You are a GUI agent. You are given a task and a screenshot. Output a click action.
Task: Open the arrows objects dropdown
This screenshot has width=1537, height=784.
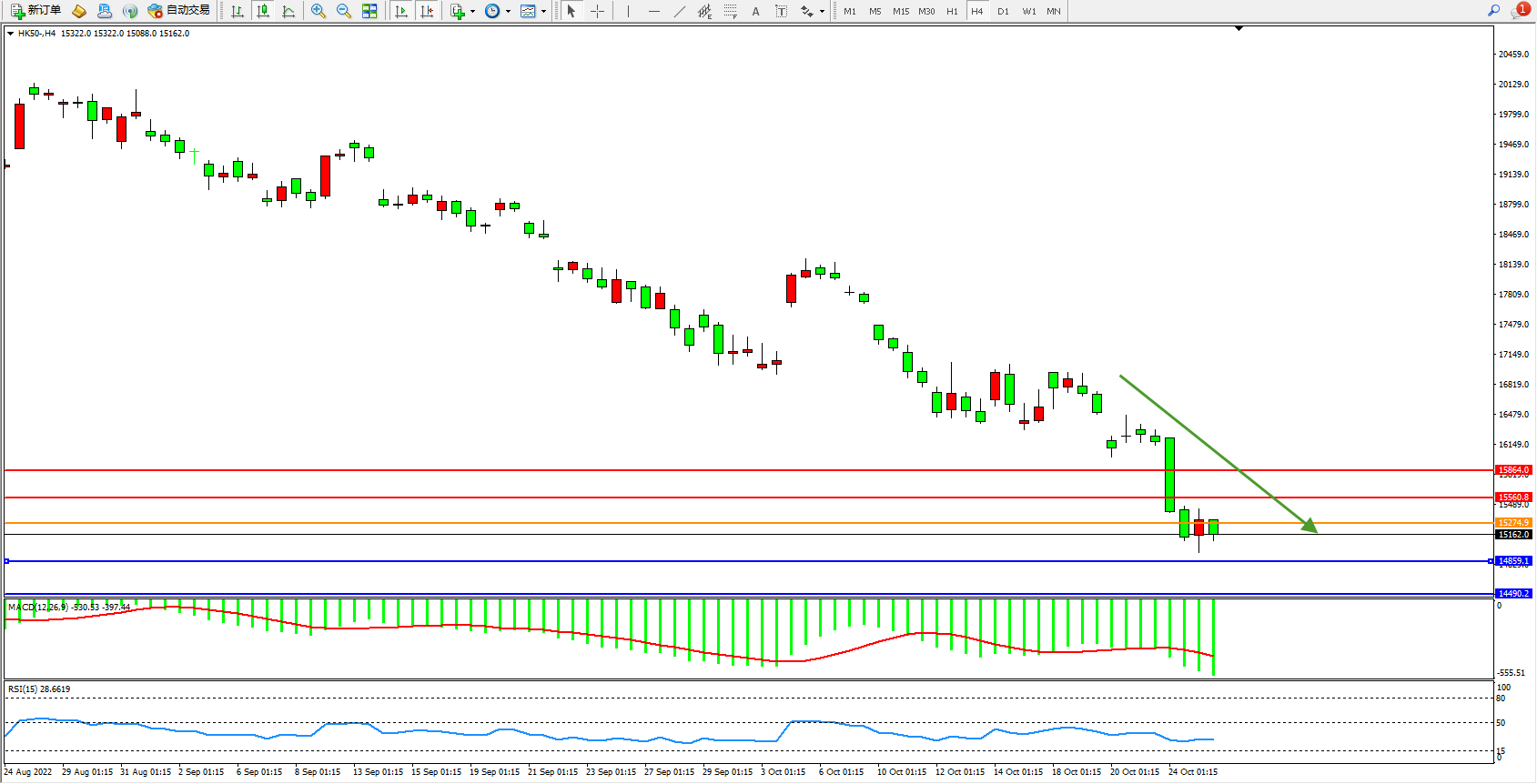coord(822,12)
